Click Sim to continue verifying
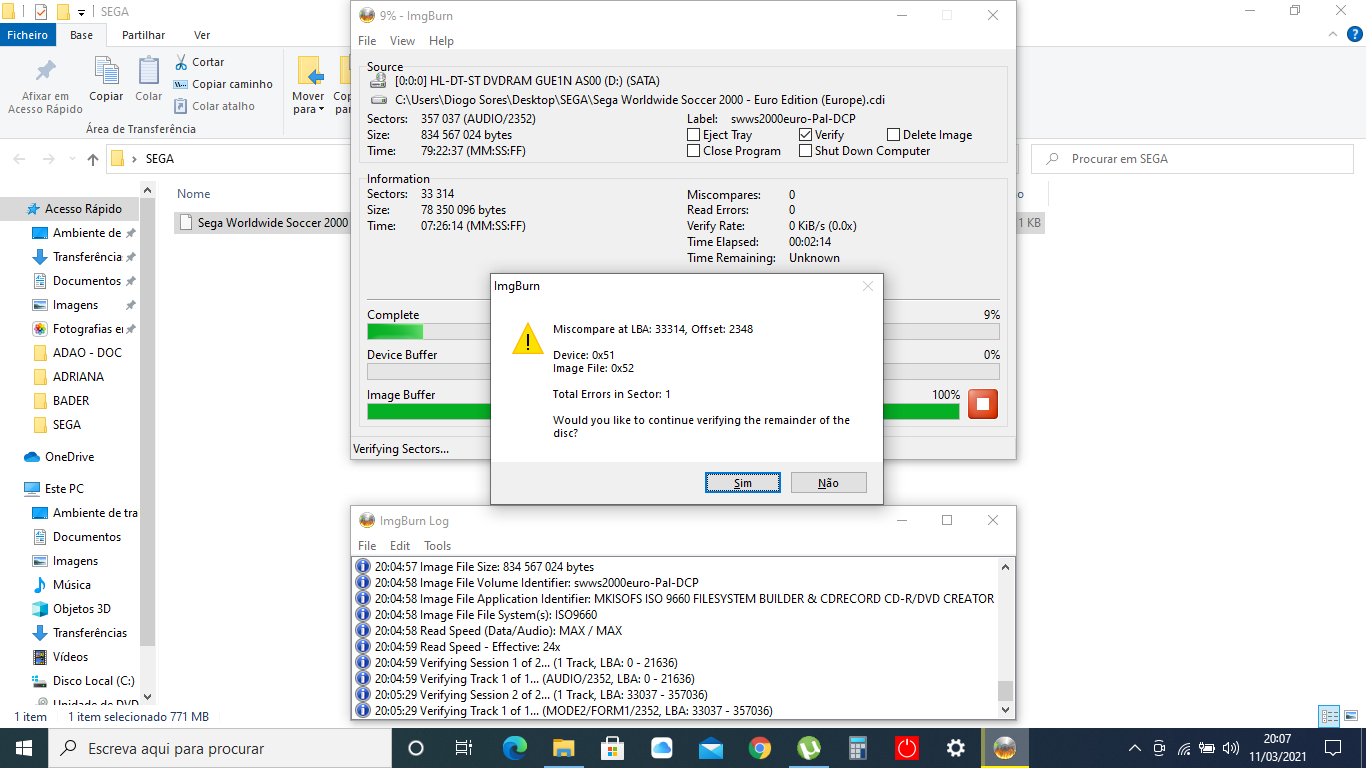 743,483
